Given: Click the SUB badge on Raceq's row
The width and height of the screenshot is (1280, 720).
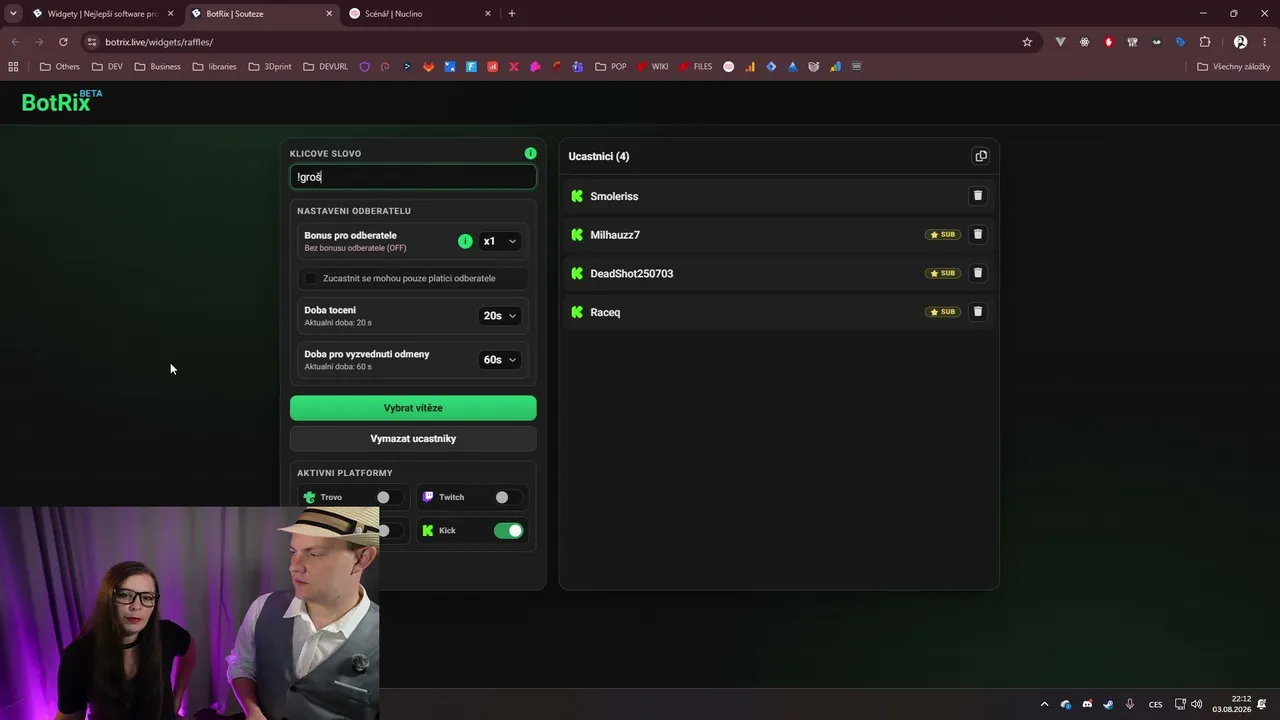Looking at the screenshot, I should tap(943, 312).
